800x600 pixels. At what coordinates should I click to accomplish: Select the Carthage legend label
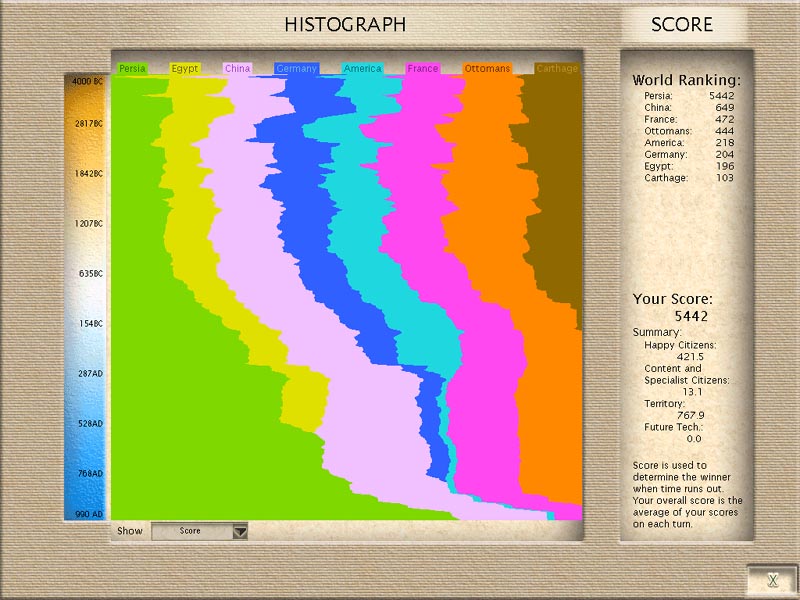tap(557, 69)
